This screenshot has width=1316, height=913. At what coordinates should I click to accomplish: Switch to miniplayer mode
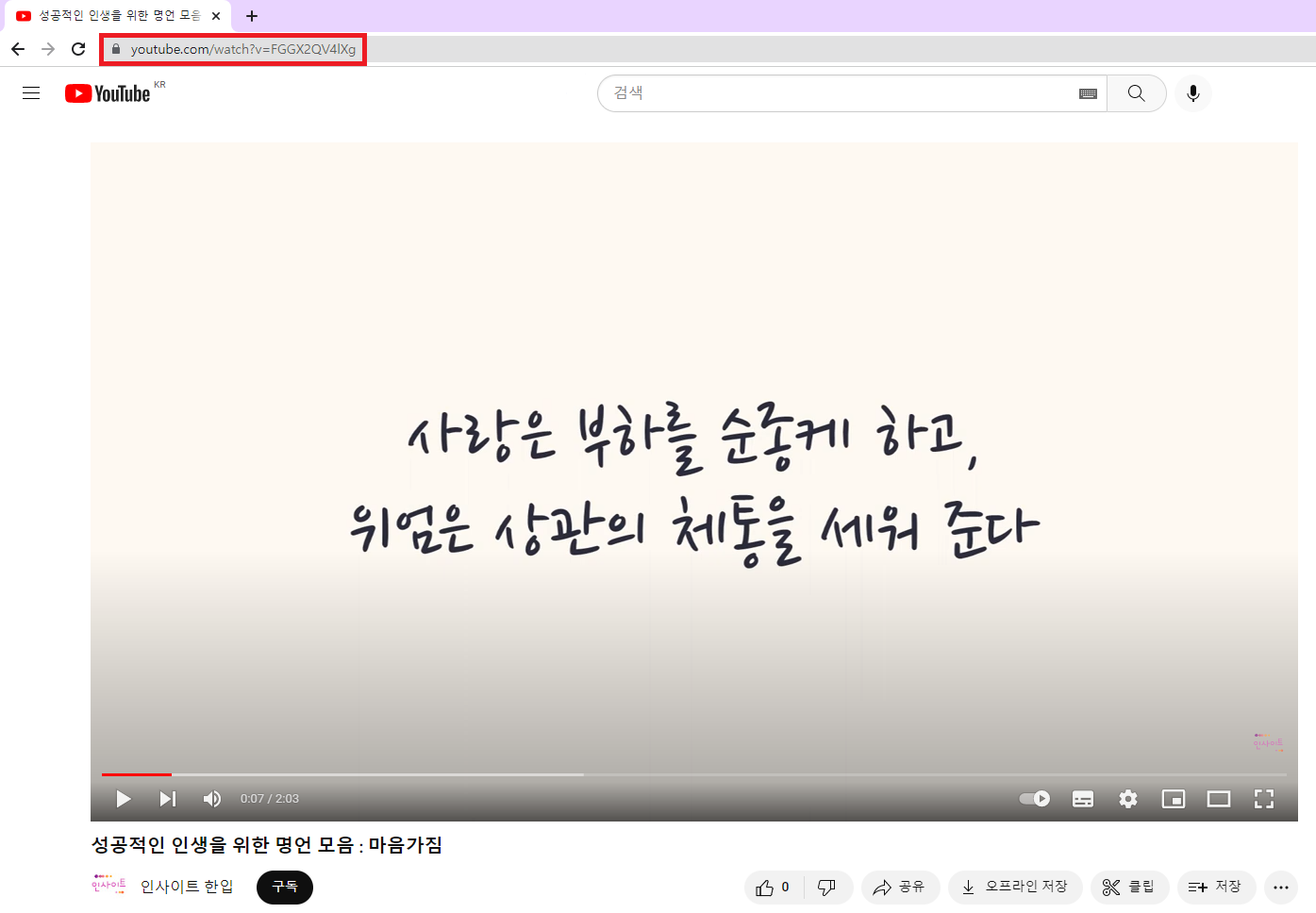coord(1173,798)
